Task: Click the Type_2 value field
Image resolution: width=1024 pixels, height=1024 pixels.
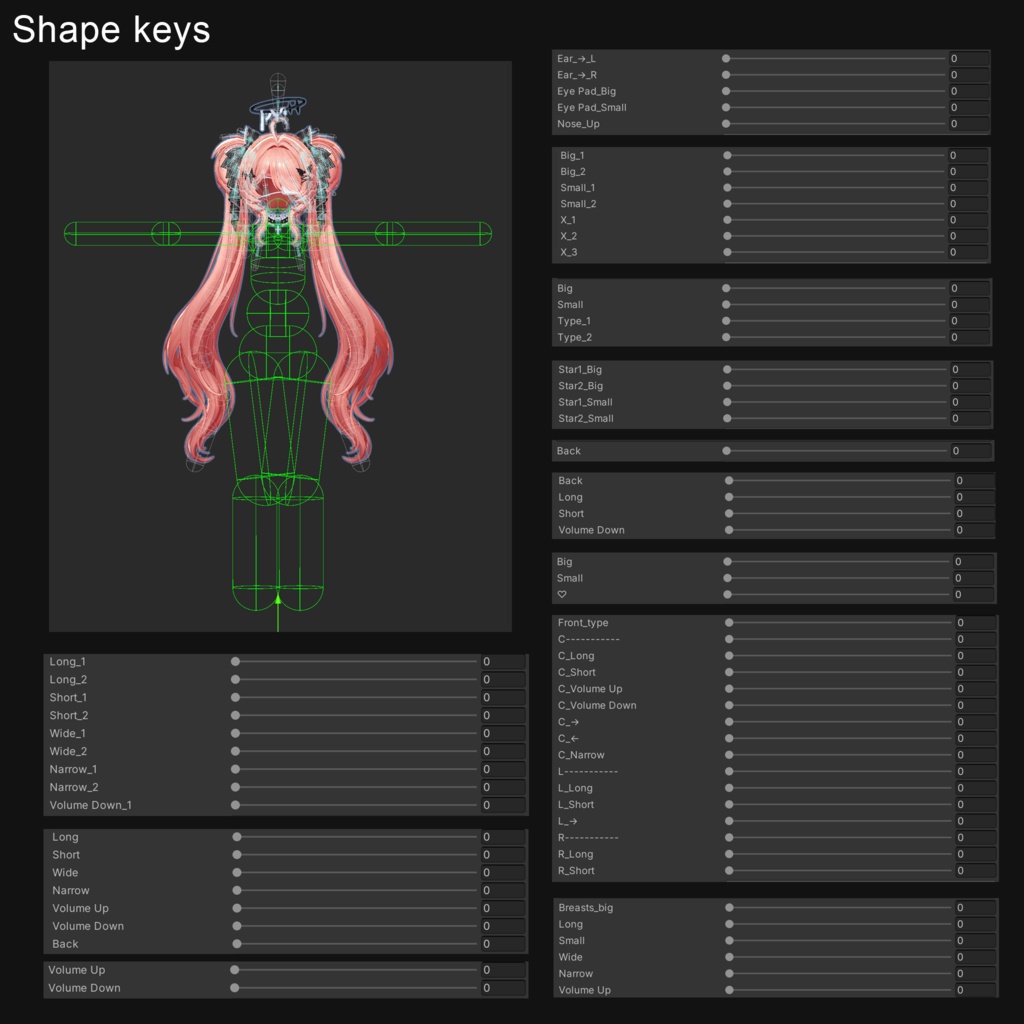Action: point(969,338)
